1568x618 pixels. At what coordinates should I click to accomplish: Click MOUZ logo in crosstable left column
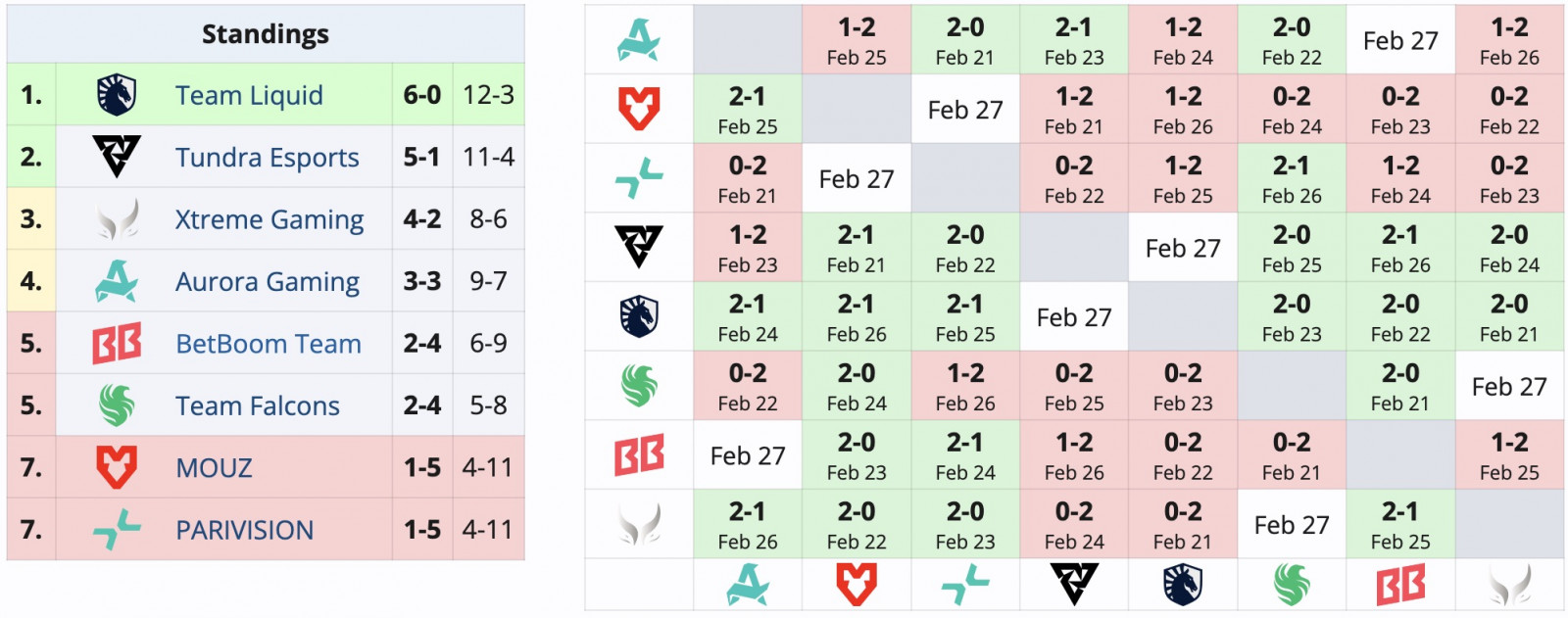tap(639, 109)
